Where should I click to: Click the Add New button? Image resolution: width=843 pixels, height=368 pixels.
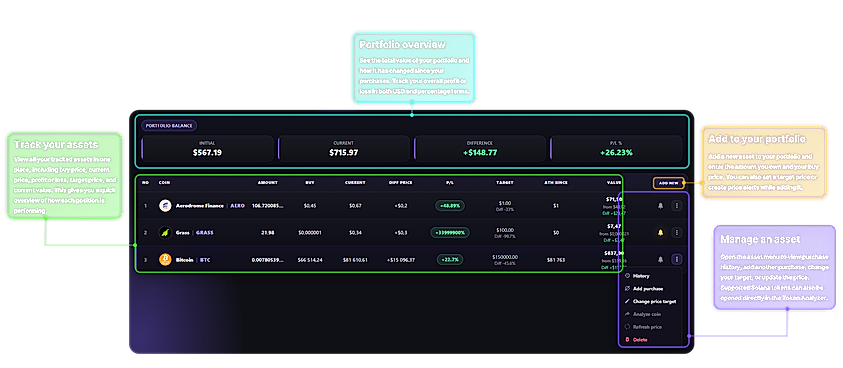(669, 183)
